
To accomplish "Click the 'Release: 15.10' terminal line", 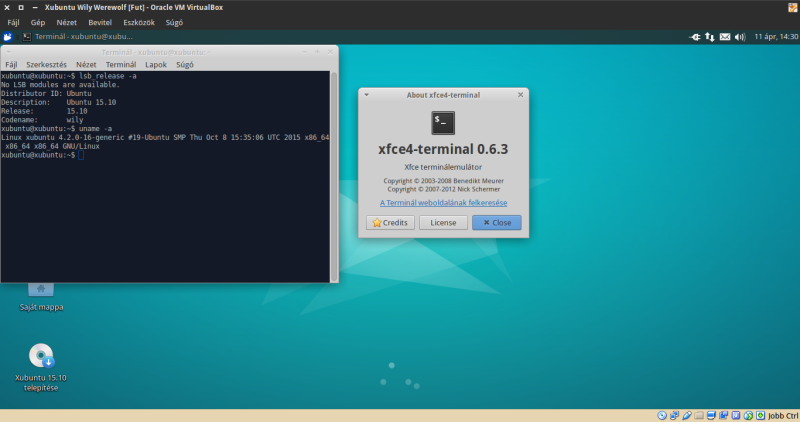I will [44, 111].
